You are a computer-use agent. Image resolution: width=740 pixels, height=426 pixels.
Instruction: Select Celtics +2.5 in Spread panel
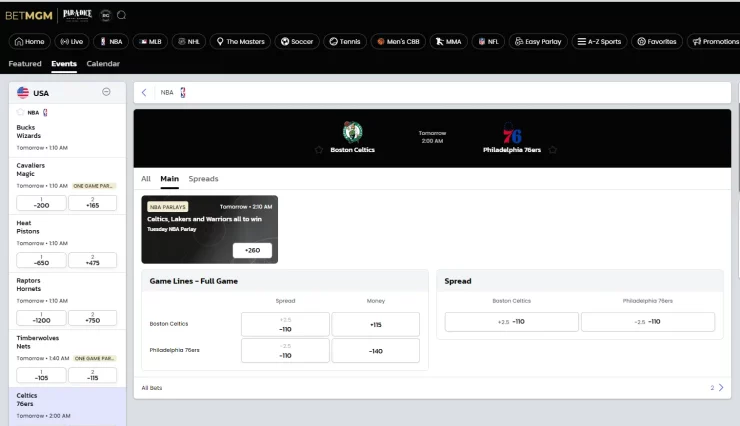click(x=512, y=322)
